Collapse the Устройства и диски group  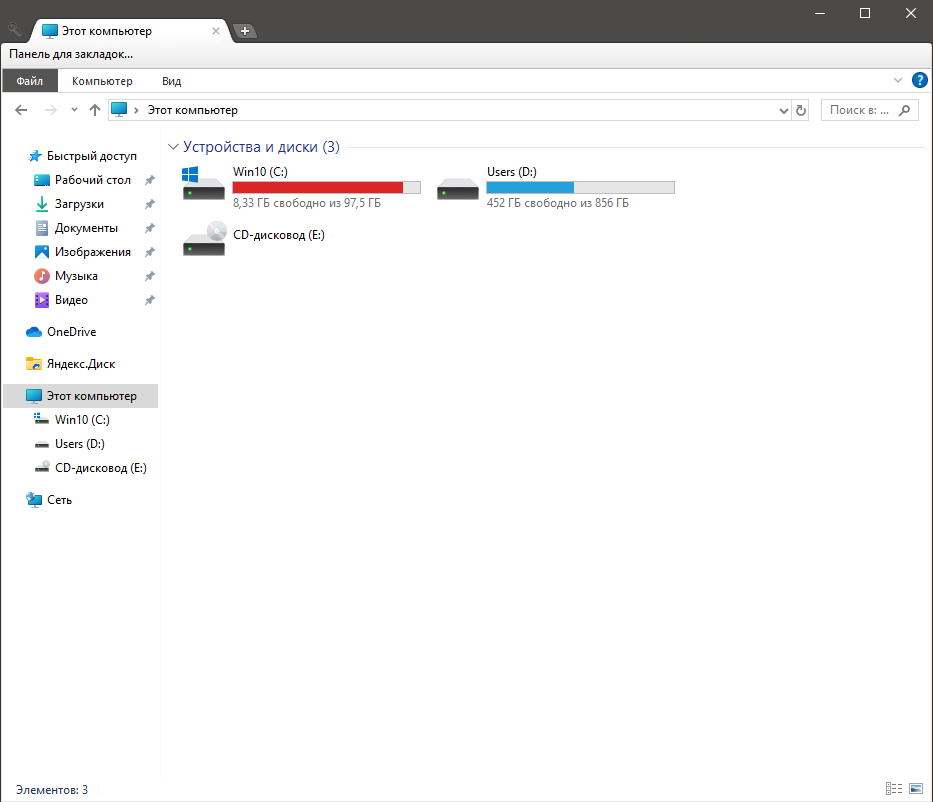pyautogui.click(x=174, y=147)
